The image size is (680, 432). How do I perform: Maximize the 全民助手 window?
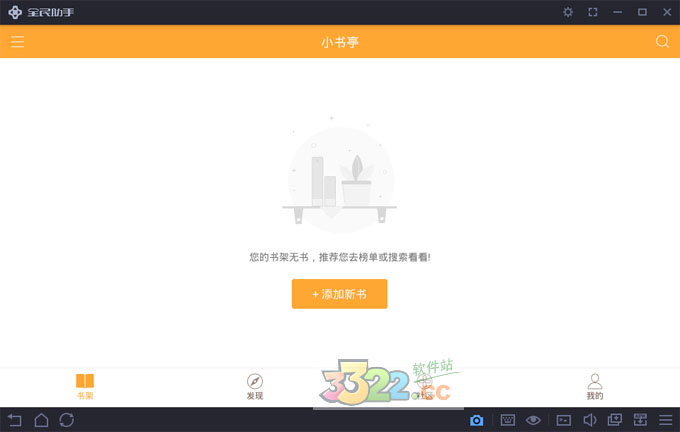tap(642, 12)
